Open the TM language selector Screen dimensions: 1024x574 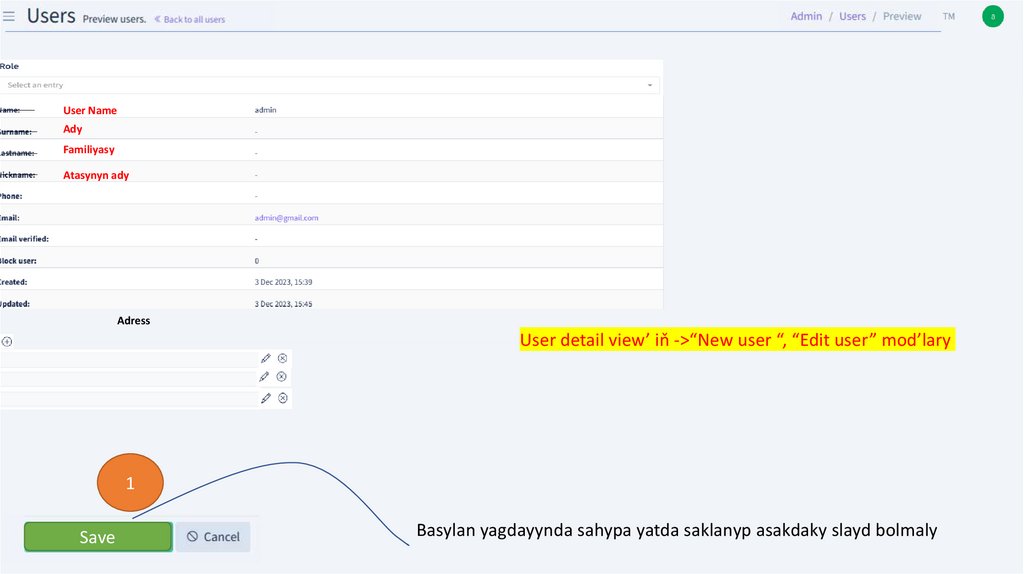tap(948, 16)
